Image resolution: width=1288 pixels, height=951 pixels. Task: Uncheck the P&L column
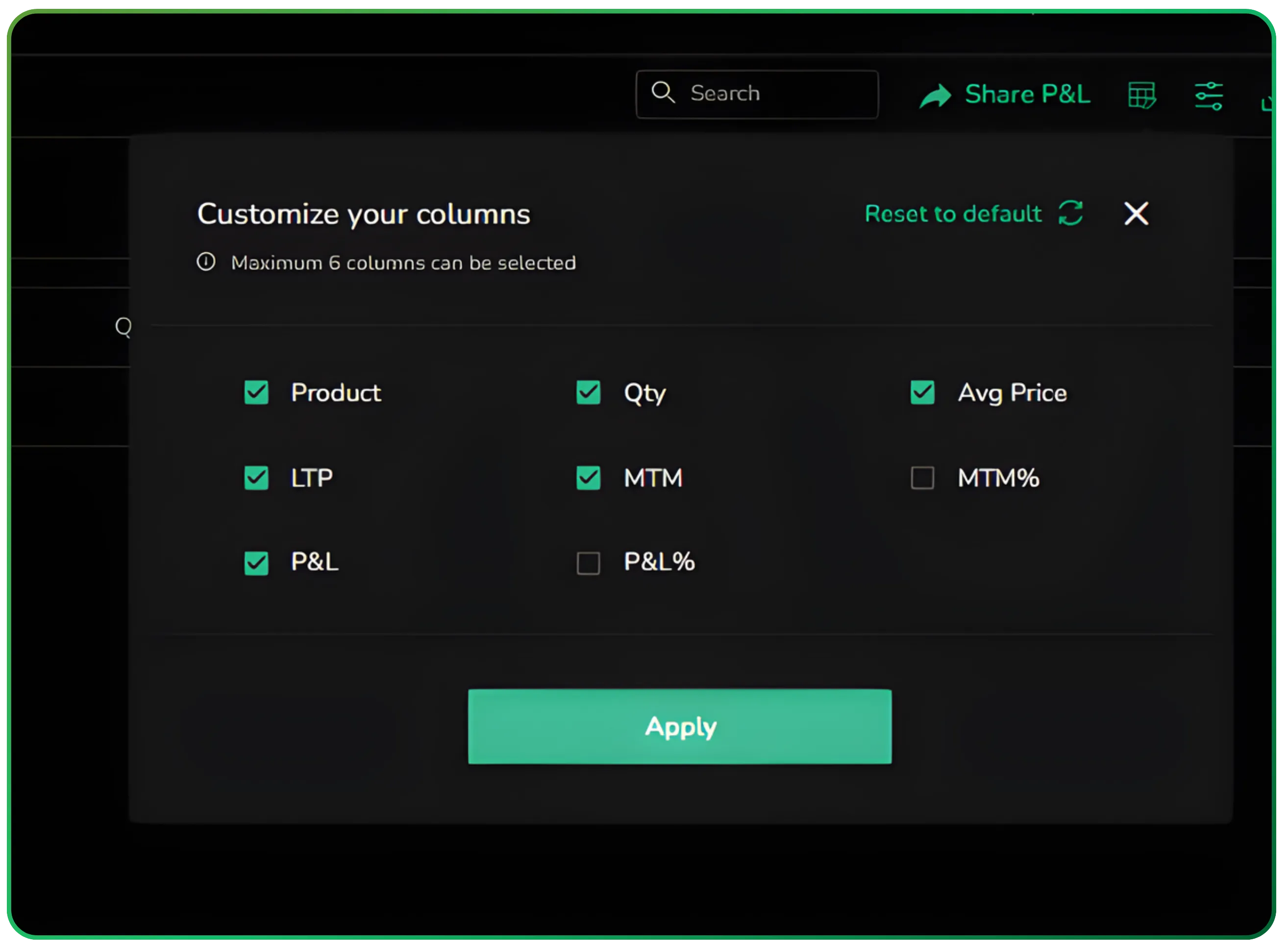tap(256, 563)
